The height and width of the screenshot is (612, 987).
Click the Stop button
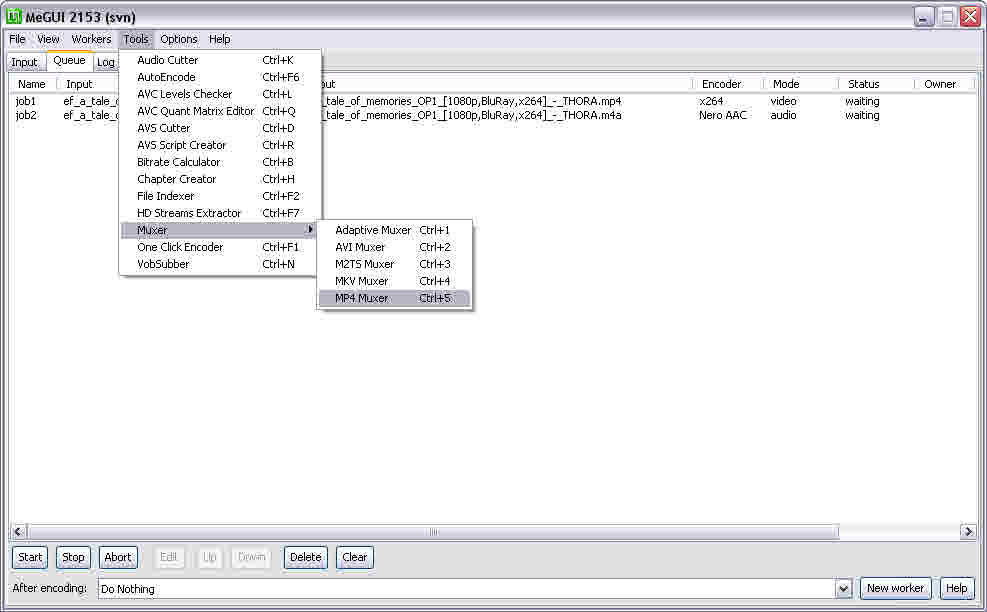tap(73, 557)
